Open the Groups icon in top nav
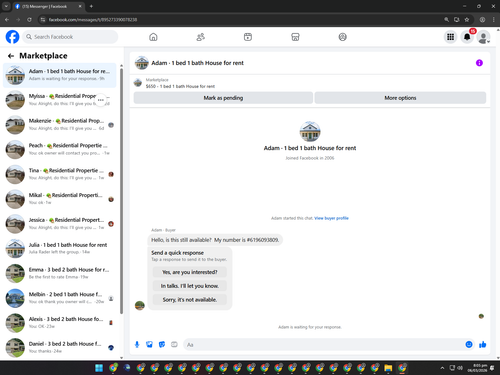The height and width of the screenshot is (375, 500). 343,37
